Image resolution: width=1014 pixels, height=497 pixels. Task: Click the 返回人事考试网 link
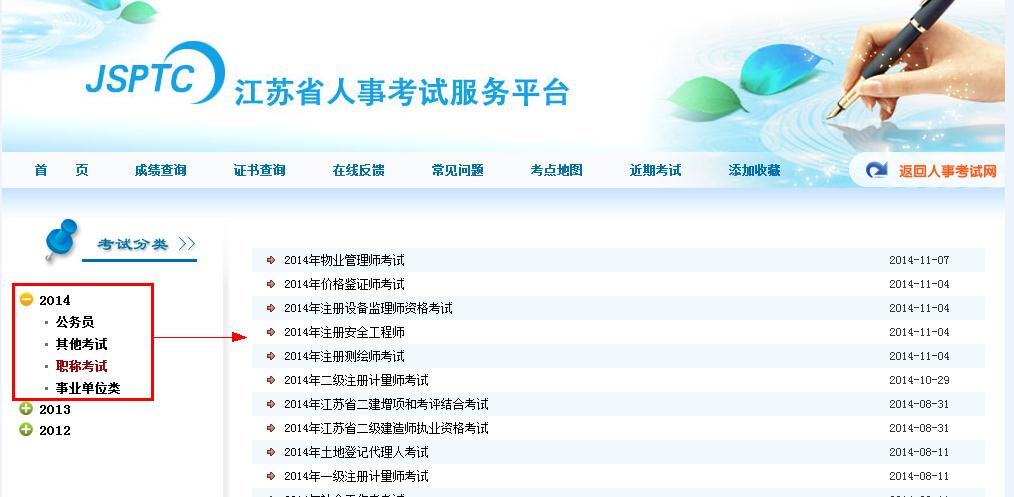(x=947, y=171)
